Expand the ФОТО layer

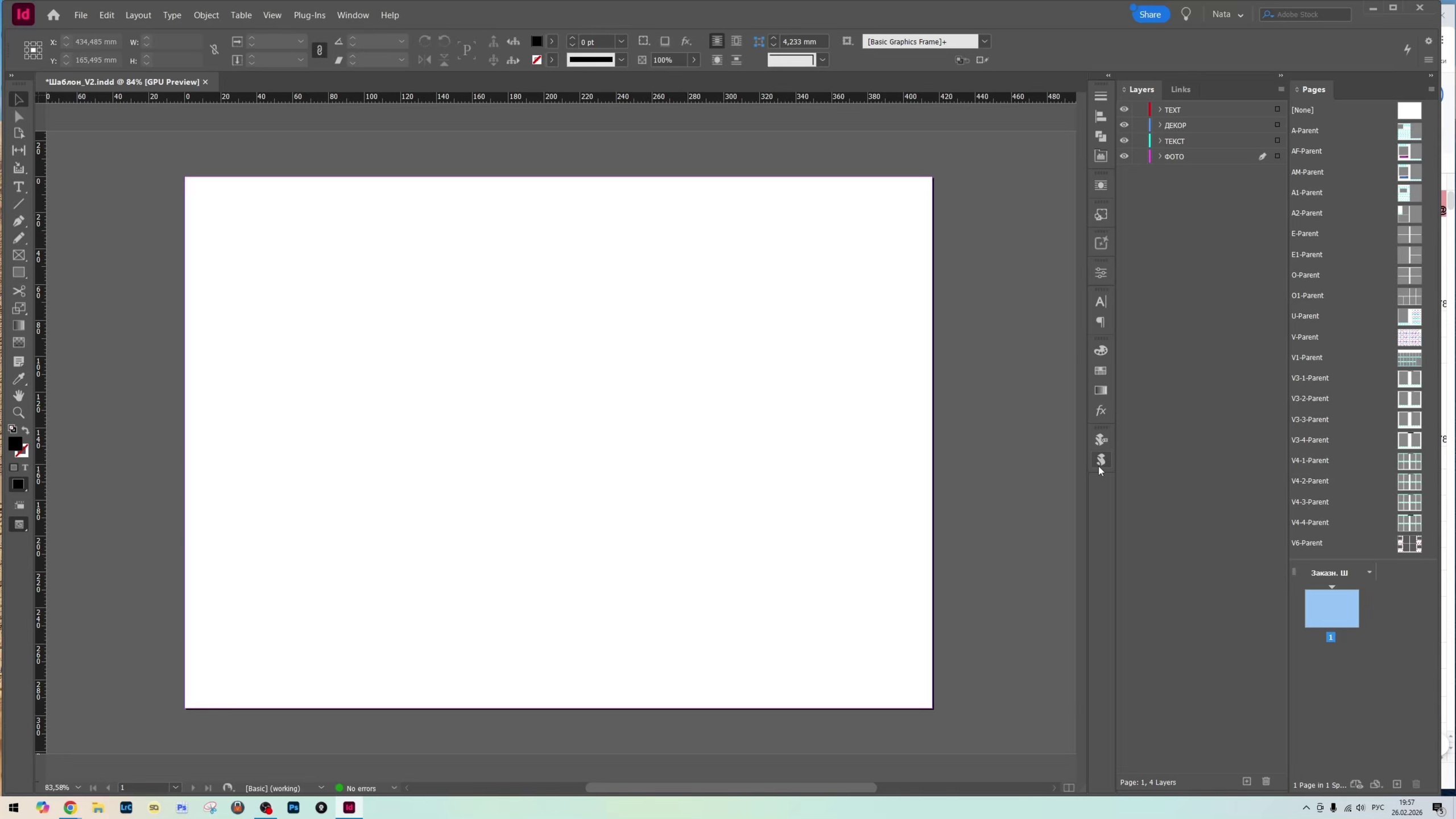1160,156
